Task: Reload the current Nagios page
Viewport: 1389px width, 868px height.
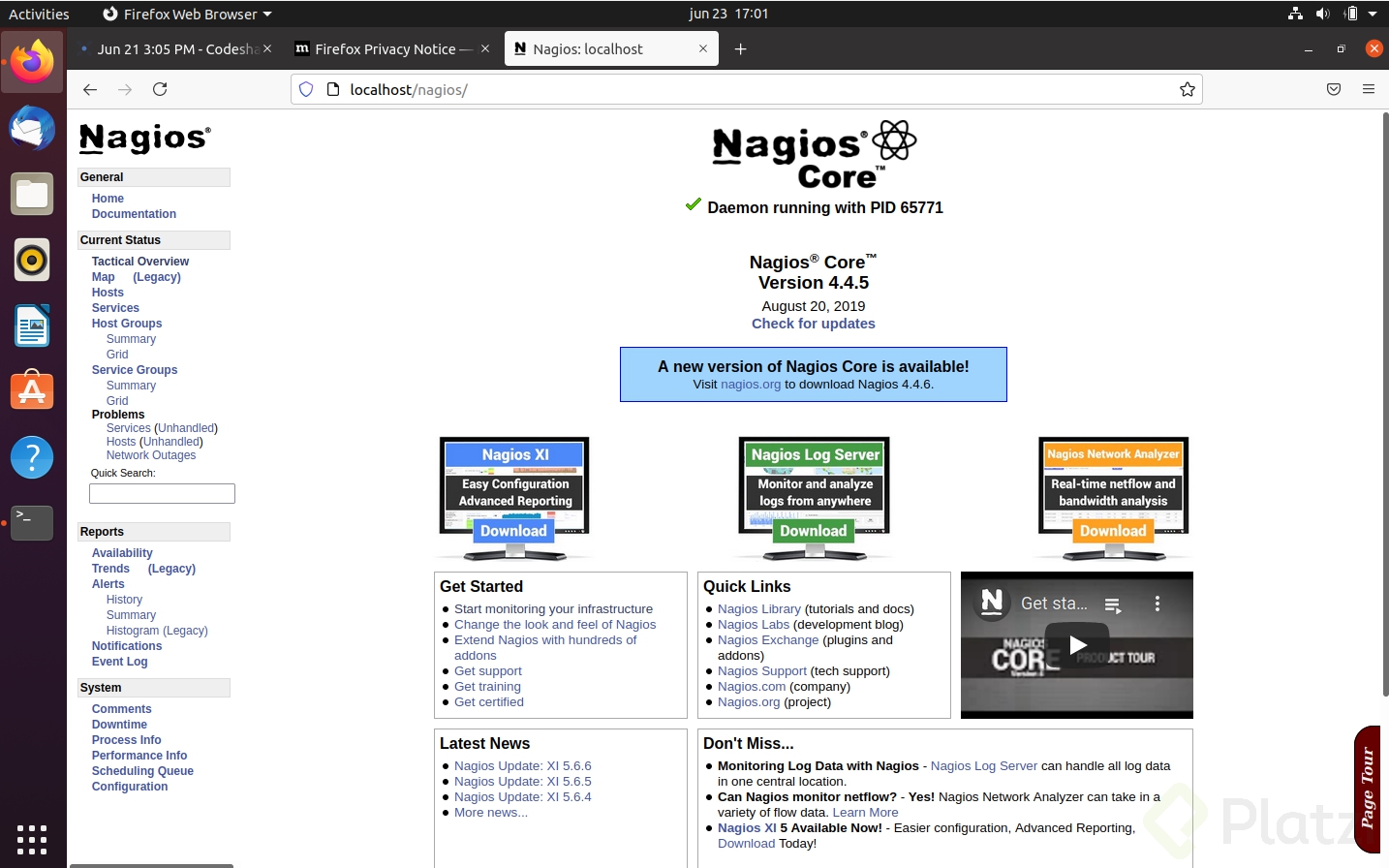Action: point(160,89)
